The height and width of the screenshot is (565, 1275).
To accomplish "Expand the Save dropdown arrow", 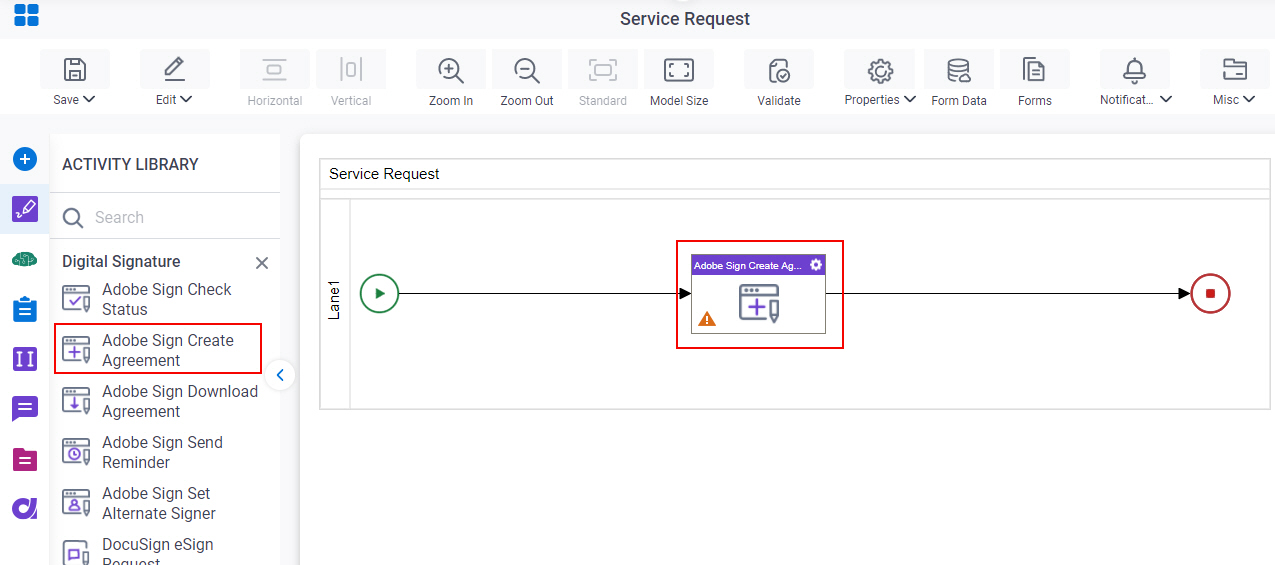I will click(x=89, y=99).
